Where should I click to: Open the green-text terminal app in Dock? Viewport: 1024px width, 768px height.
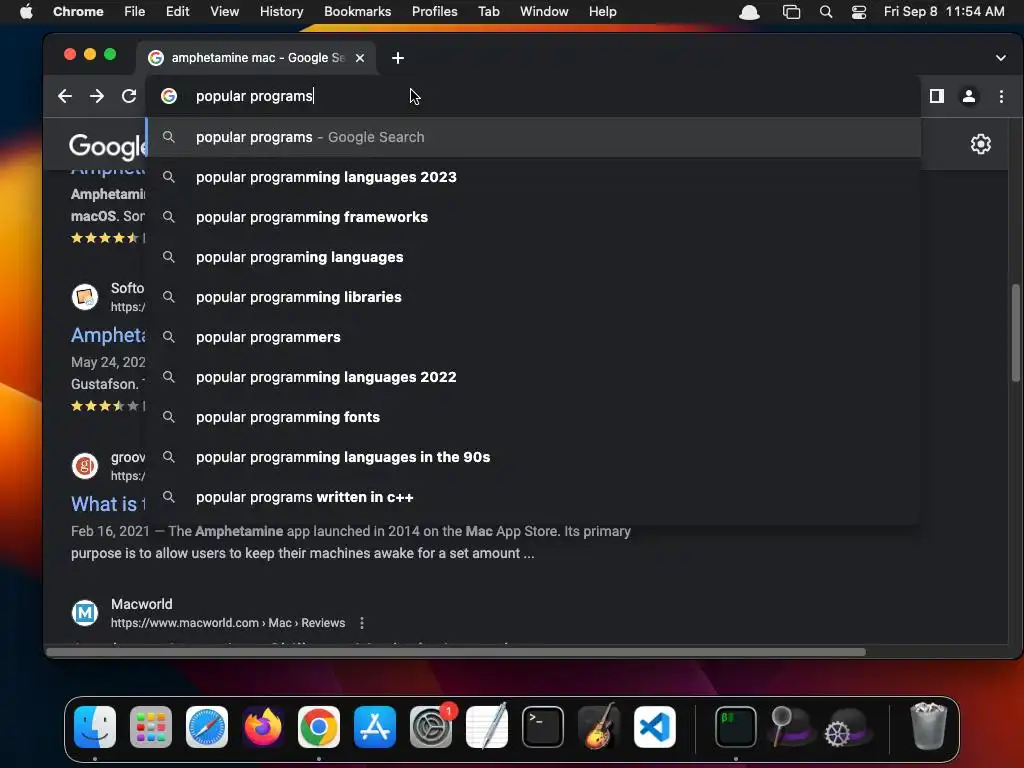tap(736, 727)
